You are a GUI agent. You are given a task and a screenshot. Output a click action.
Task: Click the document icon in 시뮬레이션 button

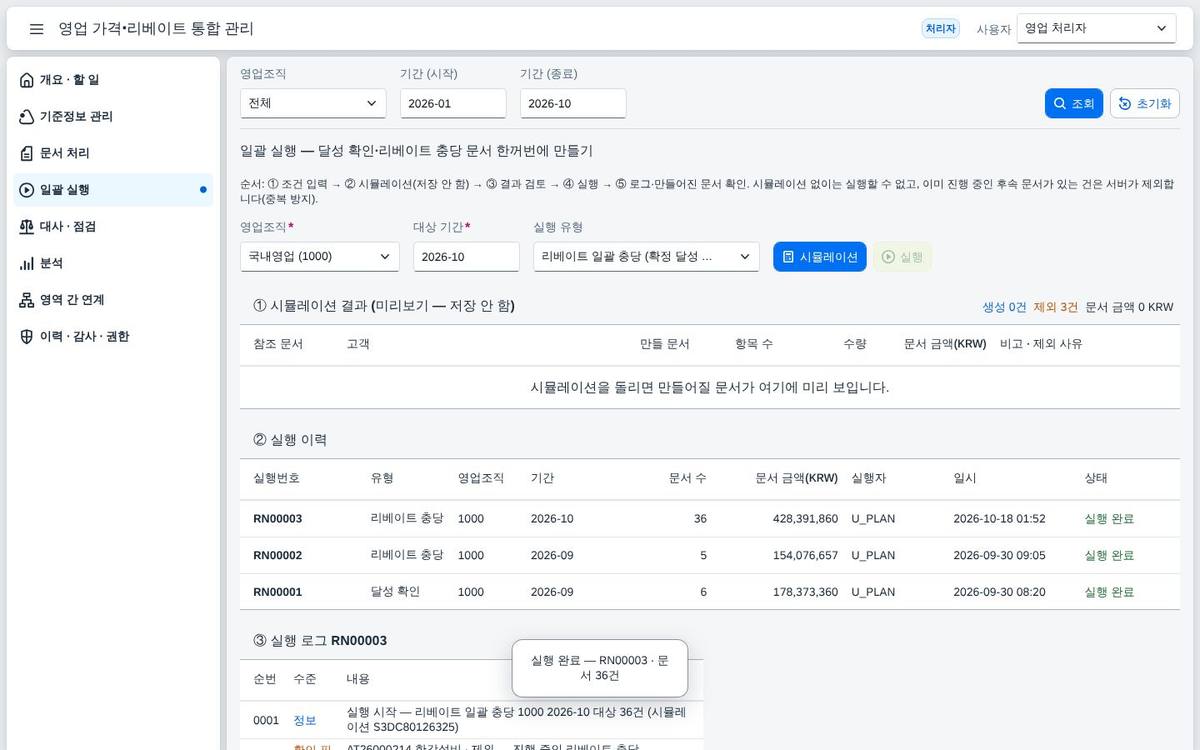pos(788,257)
